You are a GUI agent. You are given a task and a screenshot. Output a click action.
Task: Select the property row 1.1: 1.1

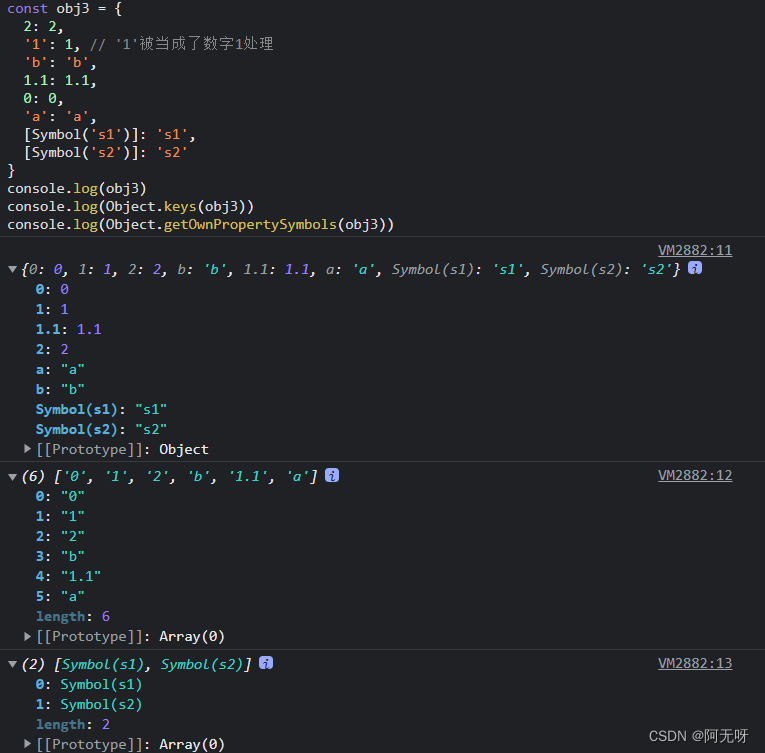[68, 329]
